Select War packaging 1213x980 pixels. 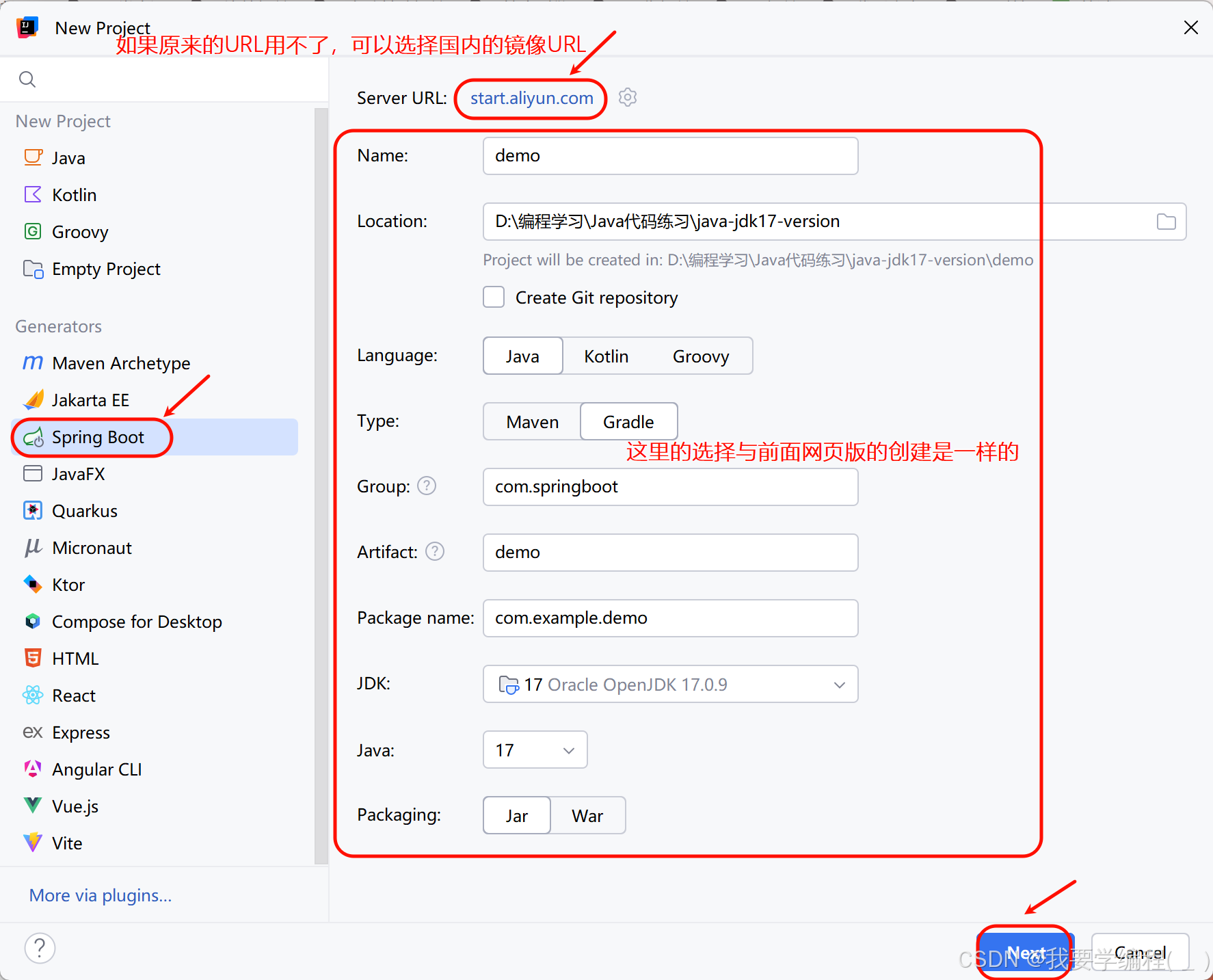point(587,816)
